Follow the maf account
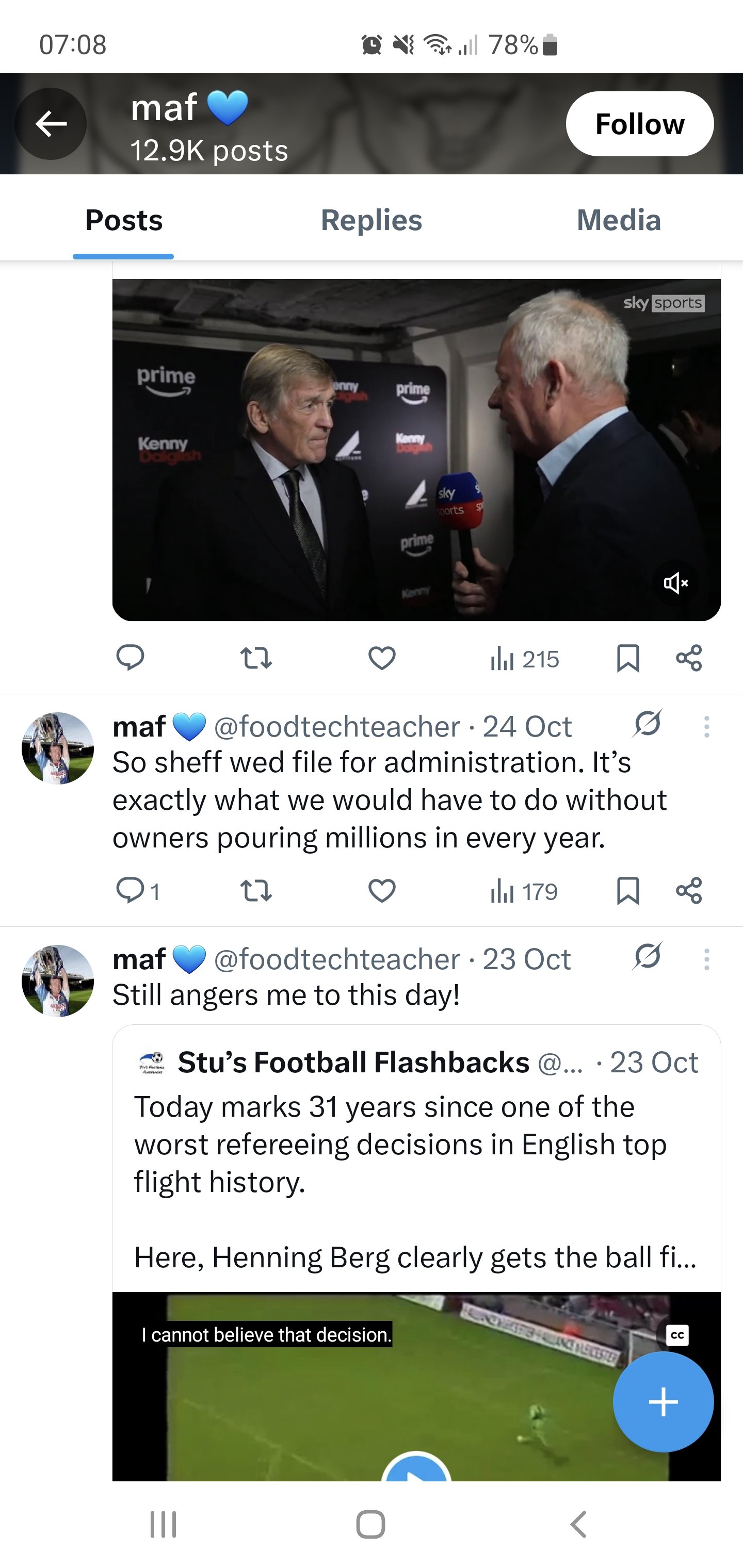 [x=639, y=124]
